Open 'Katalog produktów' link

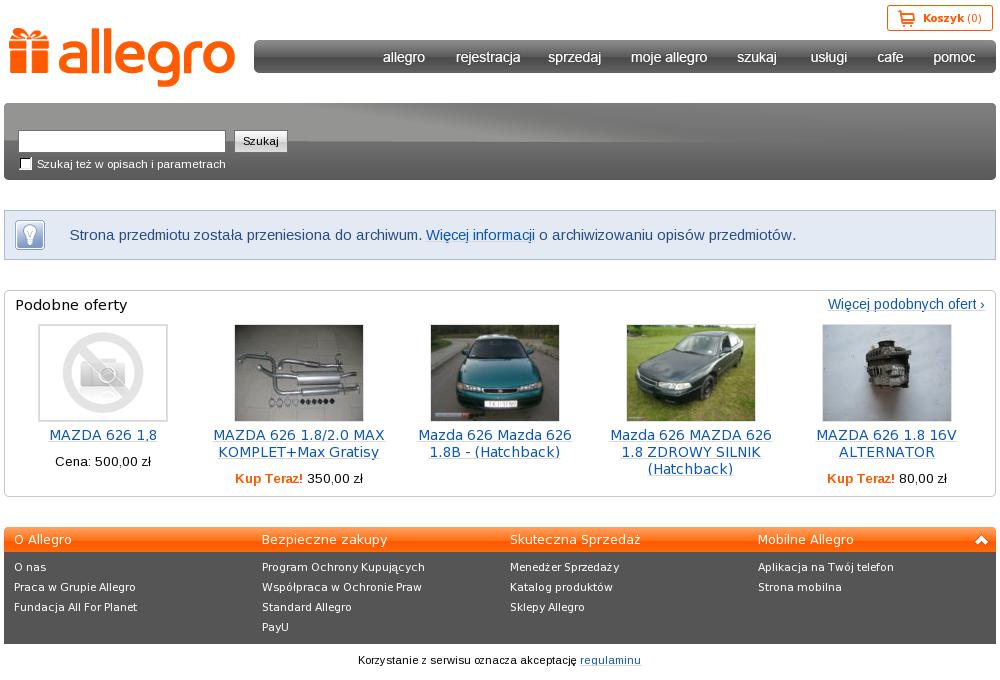coord(561,587)
